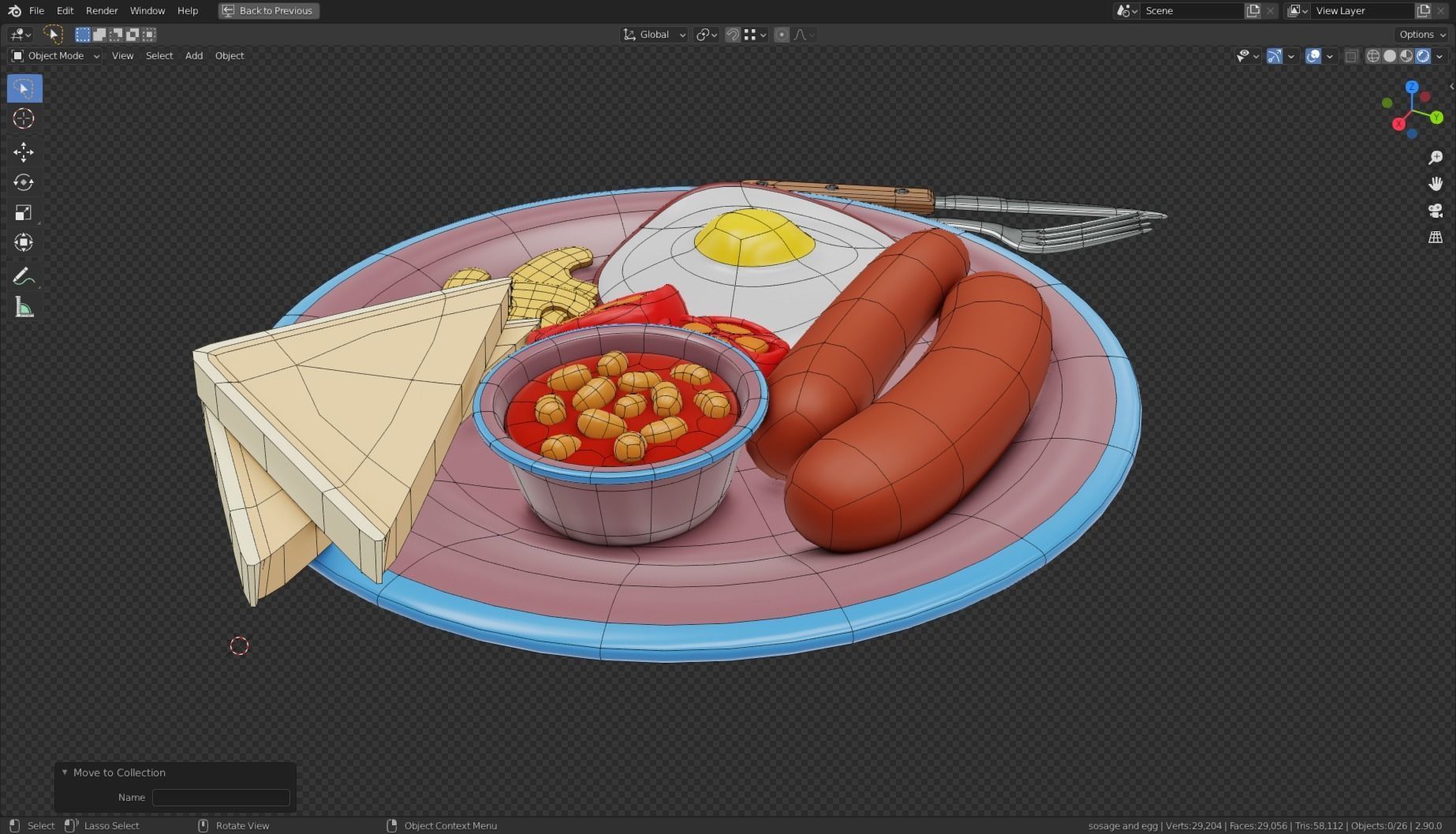Click the Z axis on navigation gizmo
1456x834 pixels.
[x=1412, y=87]
